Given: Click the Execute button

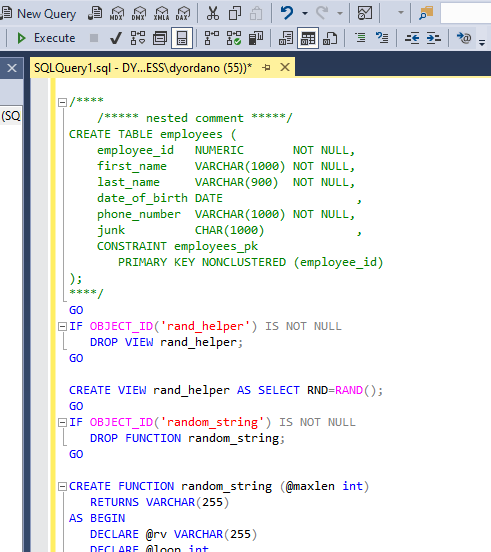Looking at the screenshot, I should click(46, 38).
